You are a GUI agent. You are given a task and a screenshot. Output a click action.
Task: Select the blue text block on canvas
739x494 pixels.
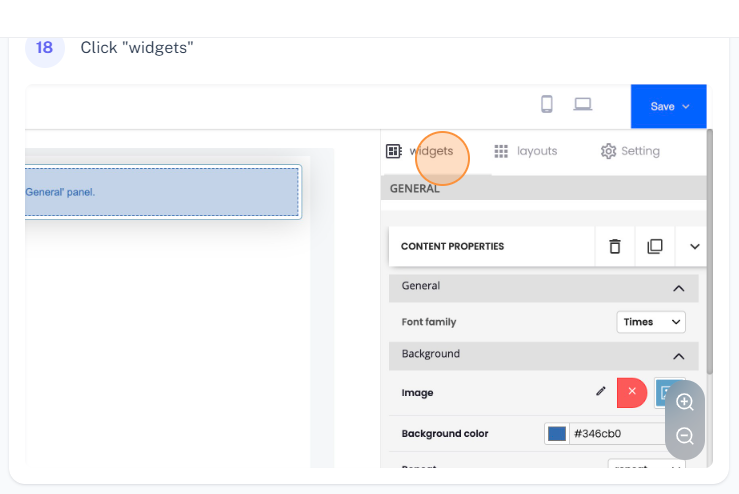click(x=162, y=192)
